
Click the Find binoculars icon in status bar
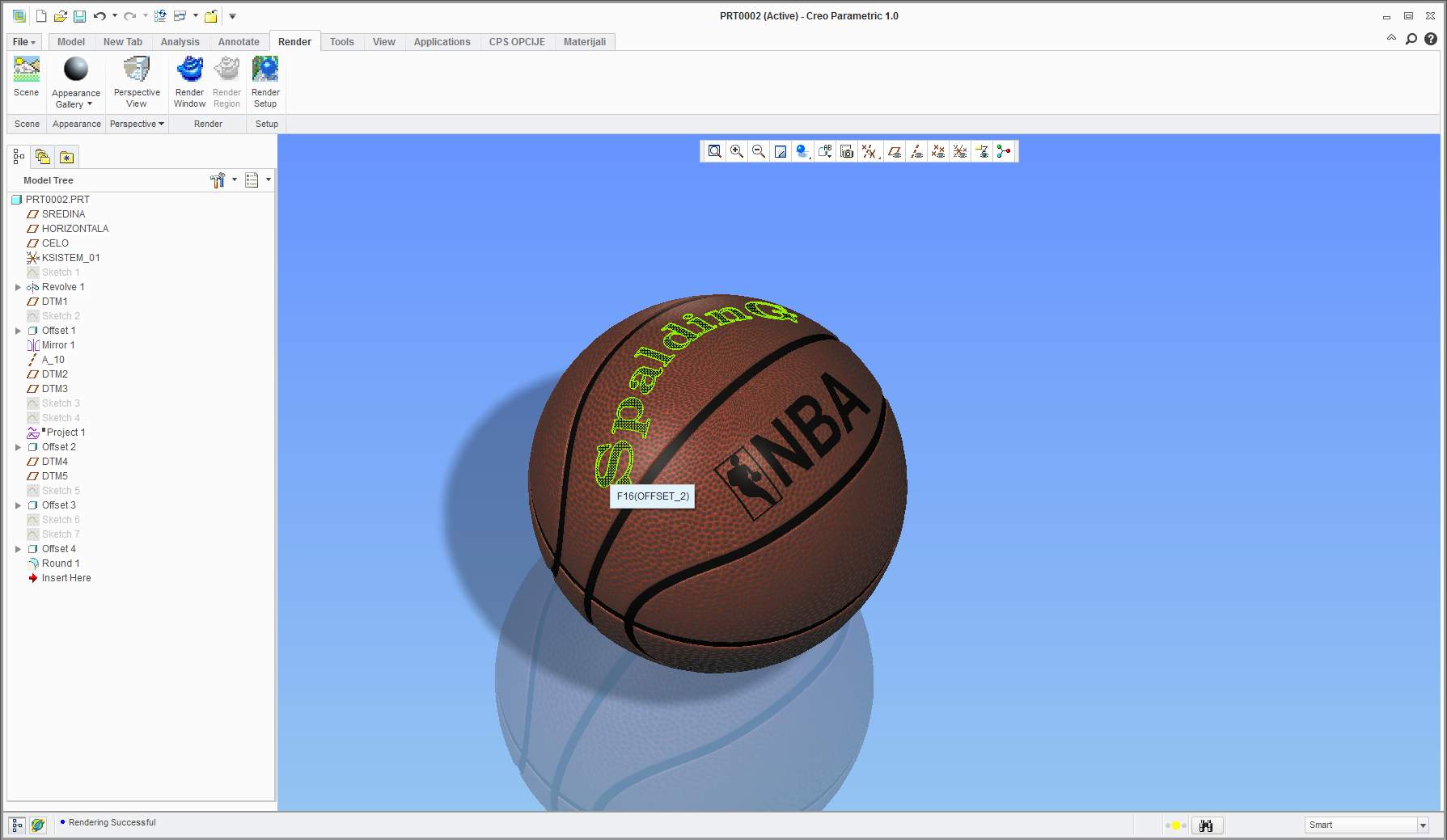point(1206,825)
